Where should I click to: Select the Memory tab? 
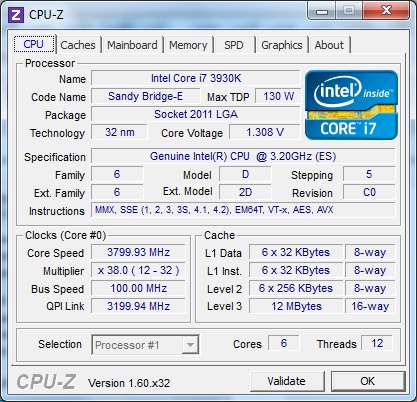pos(188,45)
